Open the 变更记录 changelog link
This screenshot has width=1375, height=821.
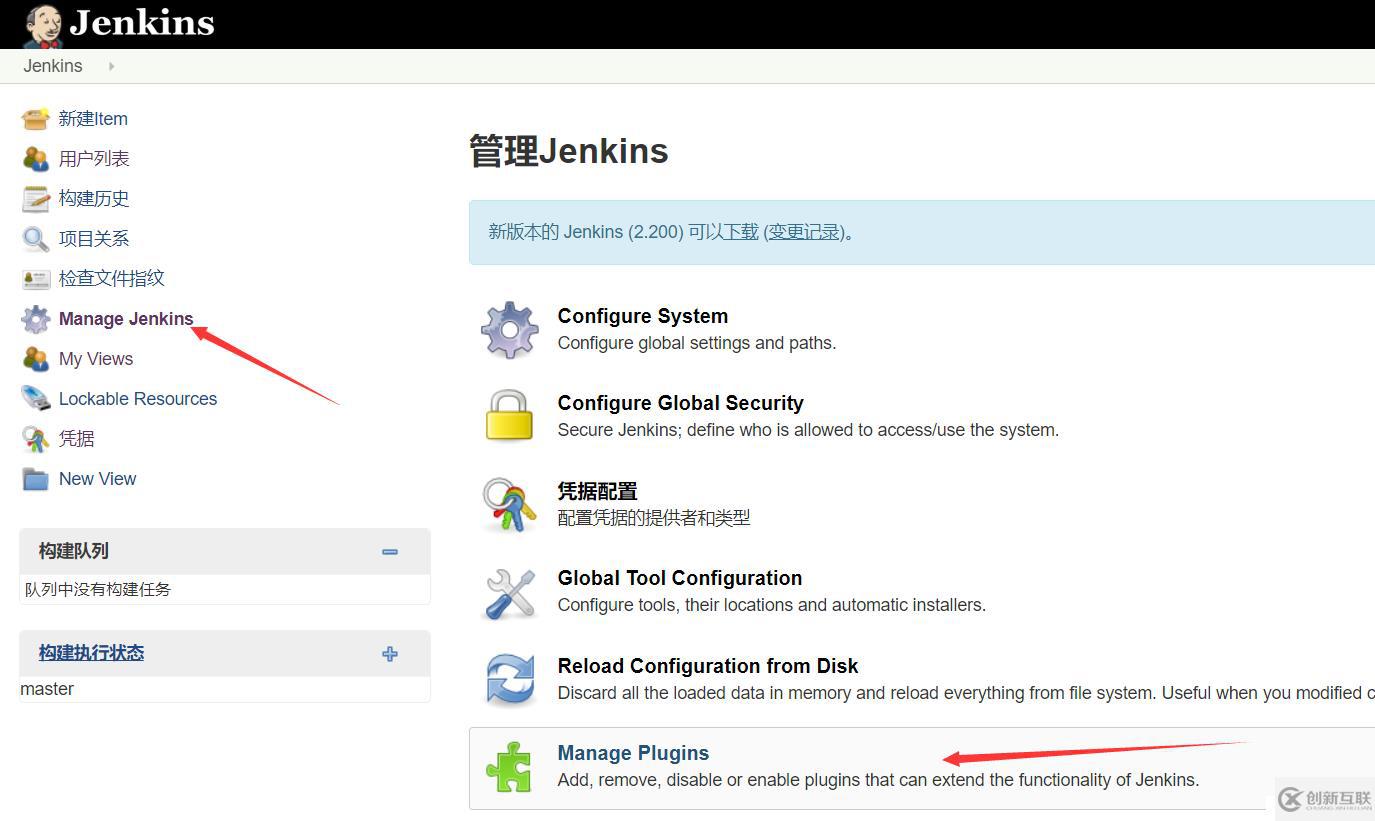[804, 232]
